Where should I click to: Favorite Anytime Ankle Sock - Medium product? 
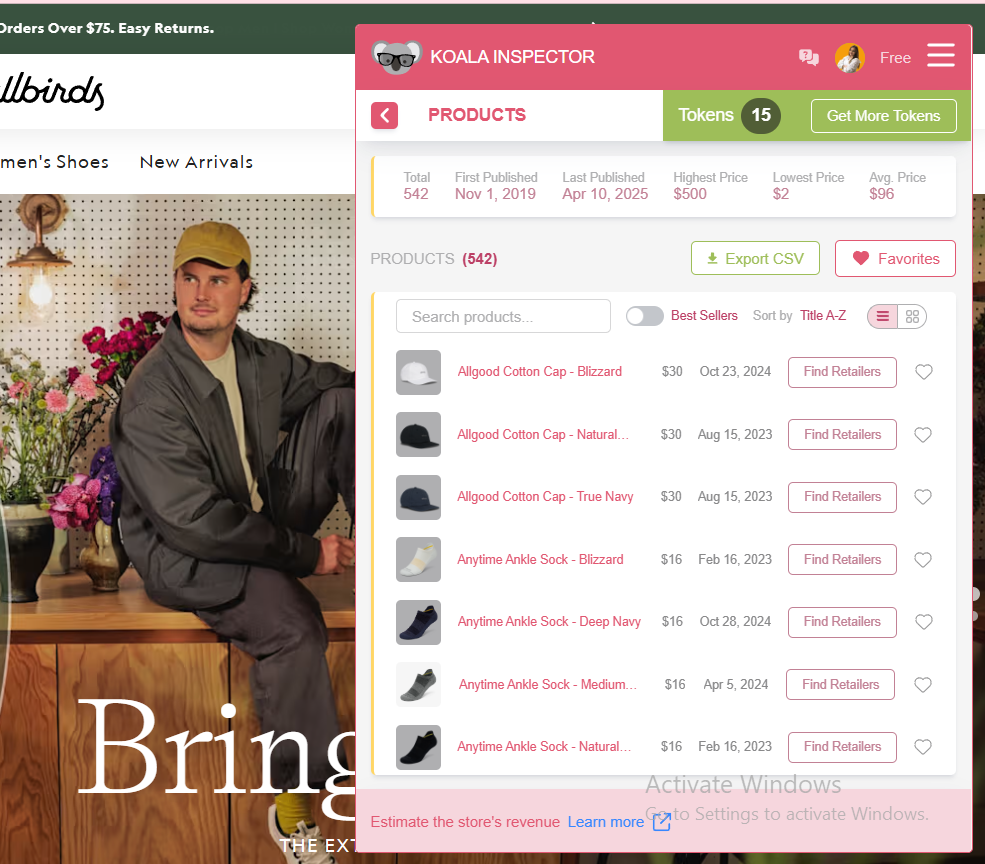pyautogui.click(x=923, y=685)
